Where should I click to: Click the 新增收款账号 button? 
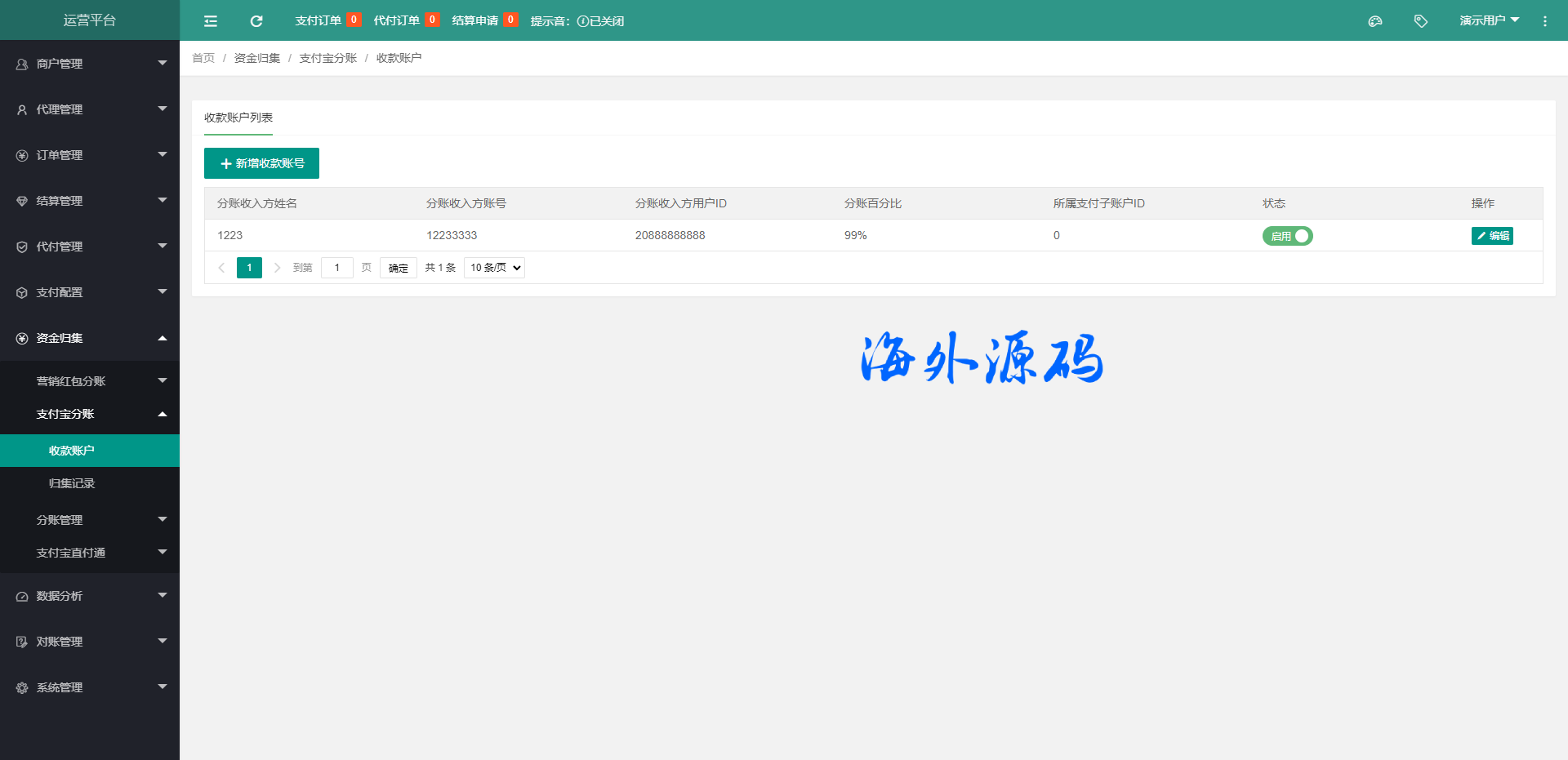(x=261, y=163)
